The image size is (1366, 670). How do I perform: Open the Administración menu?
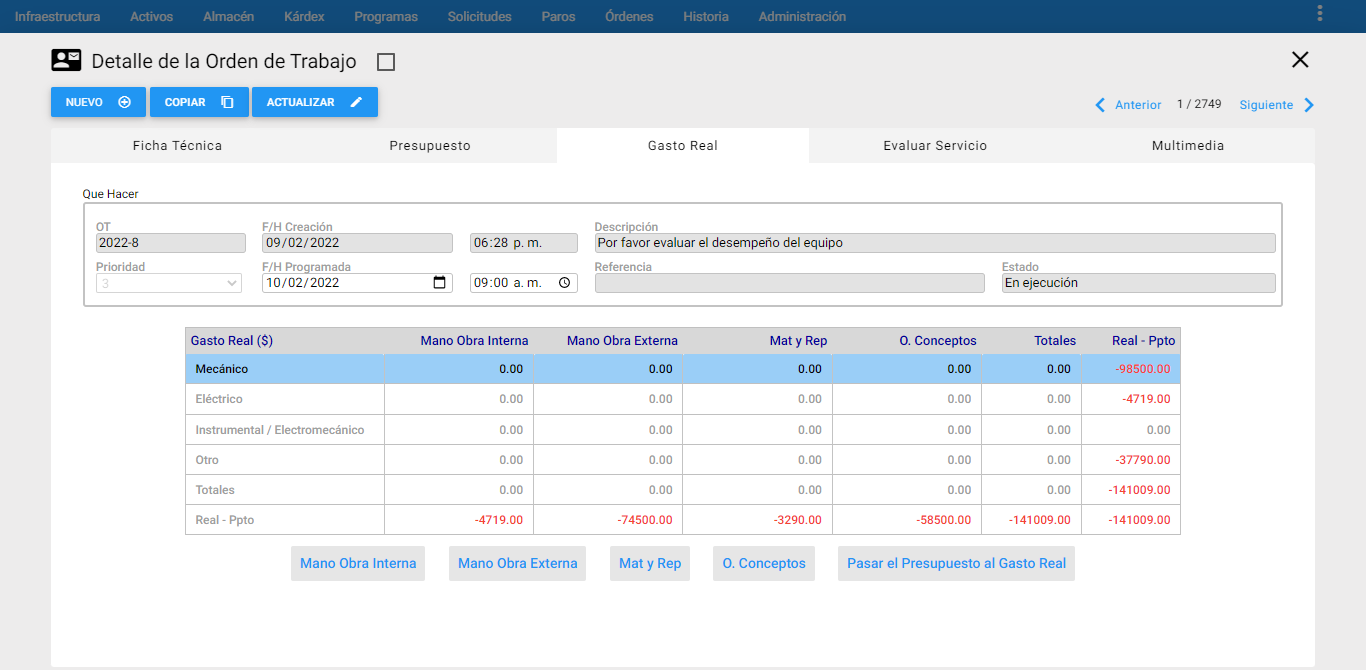pos(802,16)
